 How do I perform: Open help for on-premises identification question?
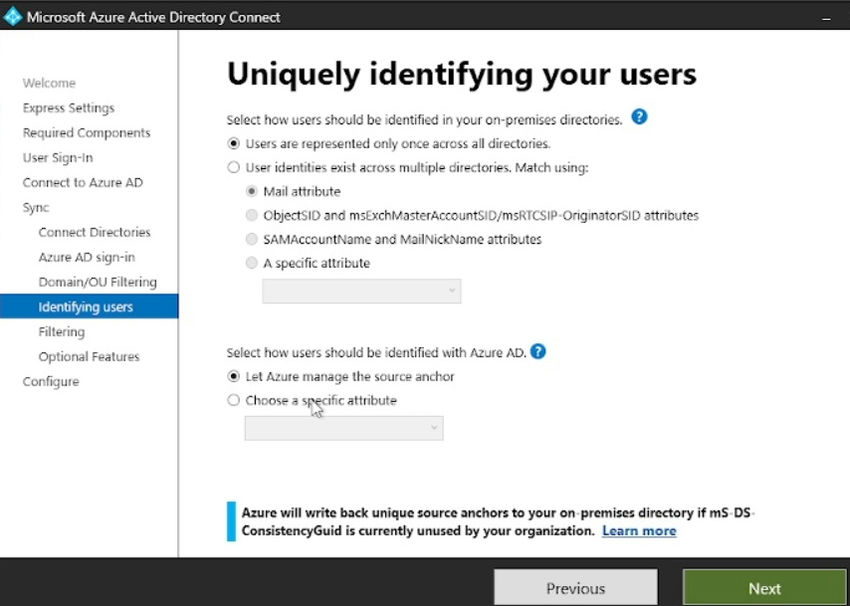(x=638, y=116)
